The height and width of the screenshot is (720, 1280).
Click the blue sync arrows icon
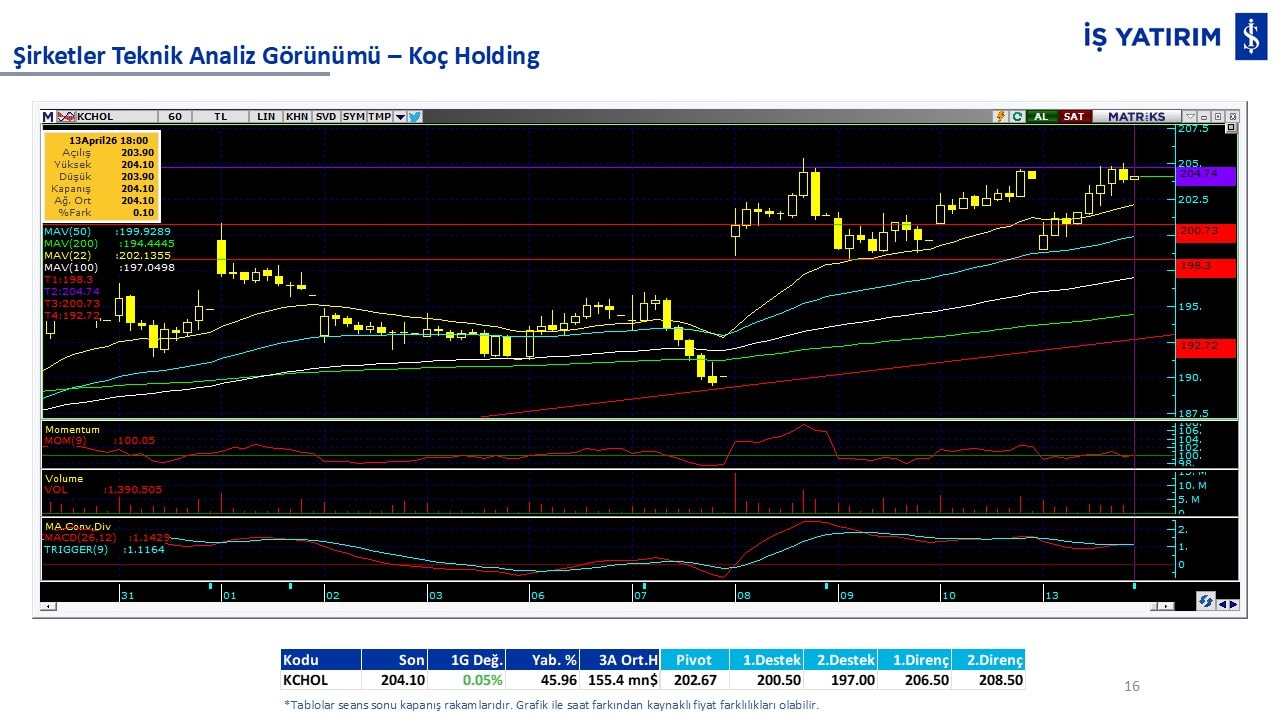click(x=1206, y=601)
